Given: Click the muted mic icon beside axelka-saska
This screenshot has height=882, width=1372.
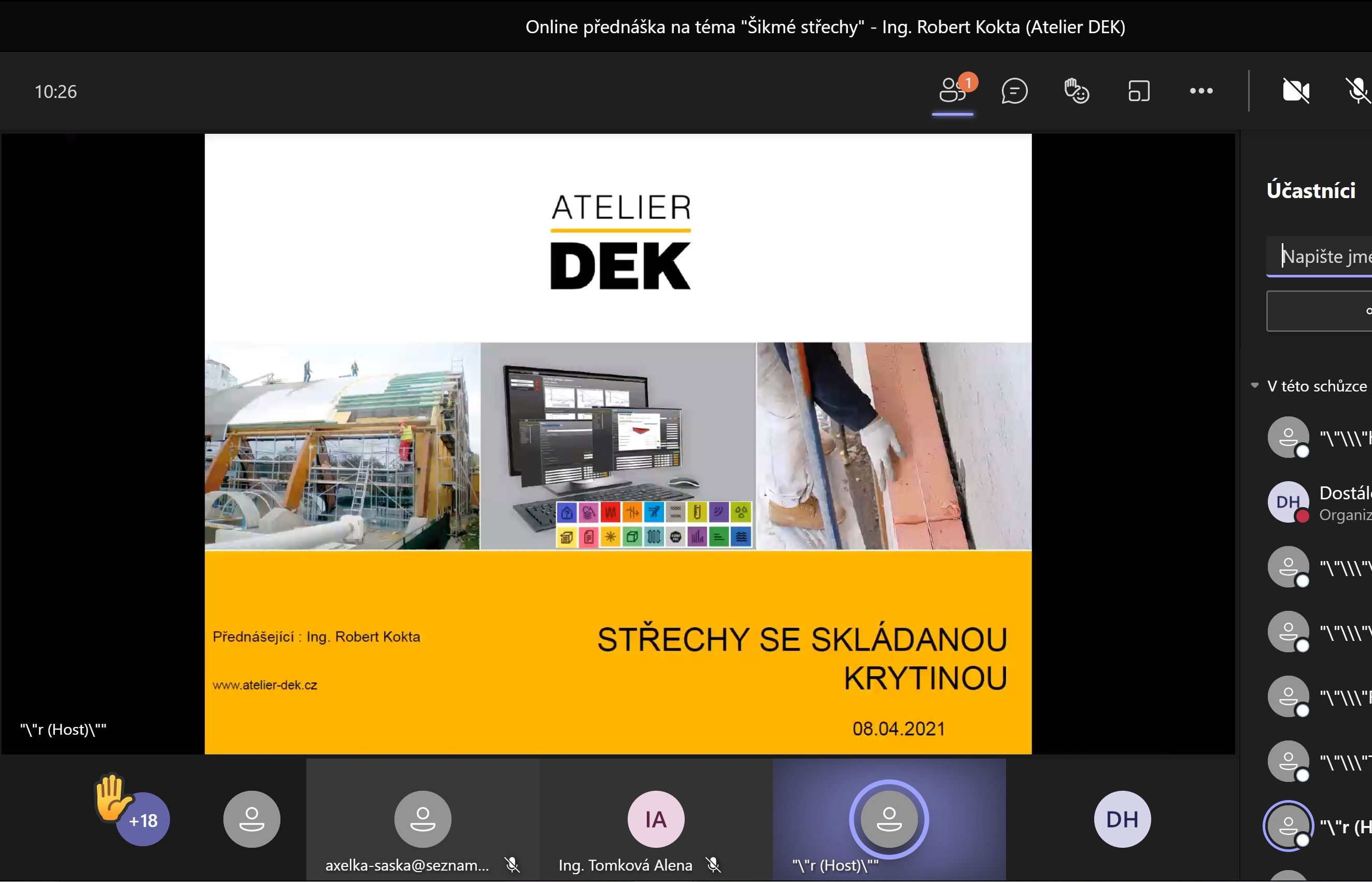Looking at the screenshot, I should coord(512,865).
